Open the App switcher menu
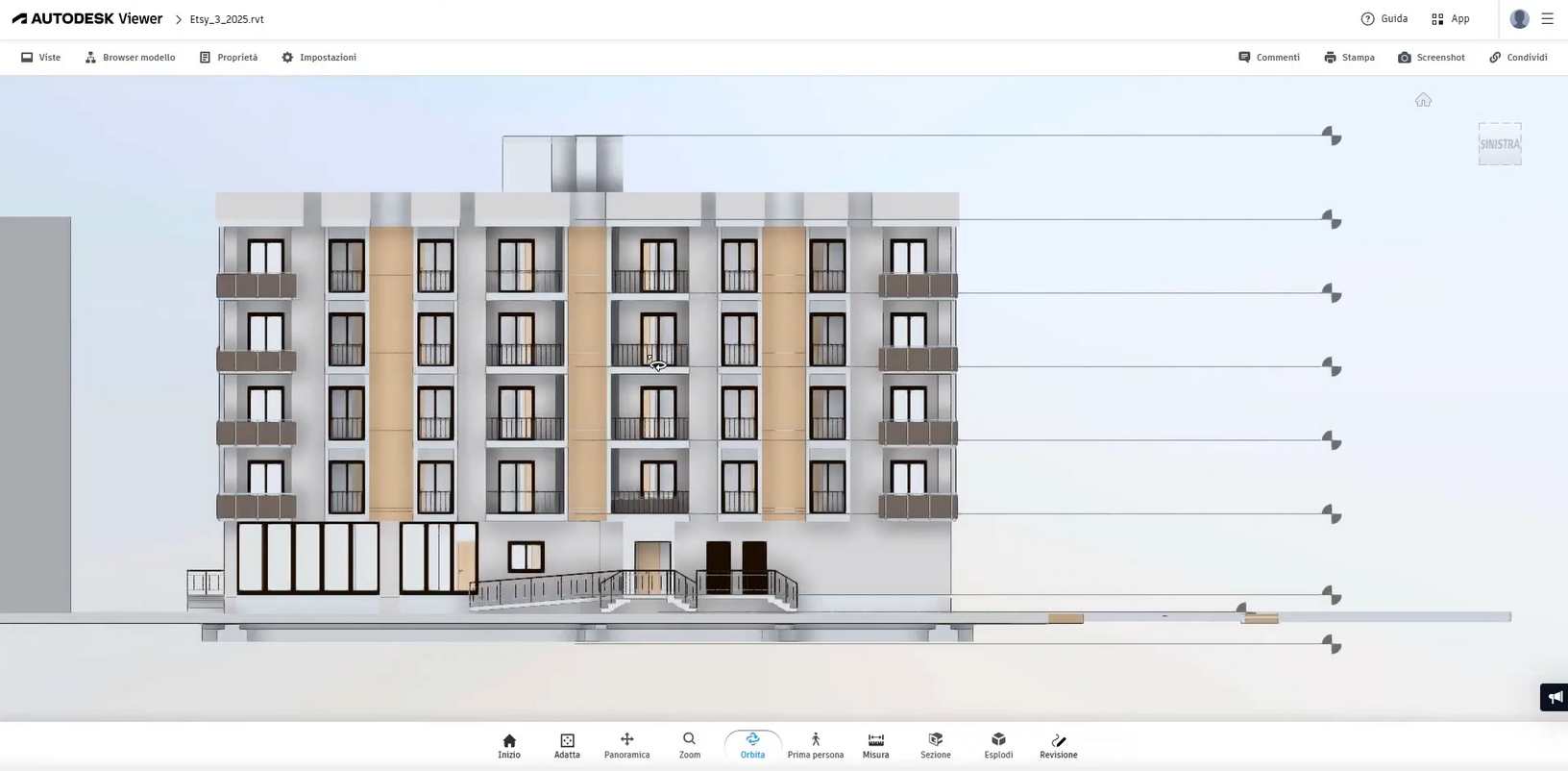1568x771 pixels. point(1451,19)
